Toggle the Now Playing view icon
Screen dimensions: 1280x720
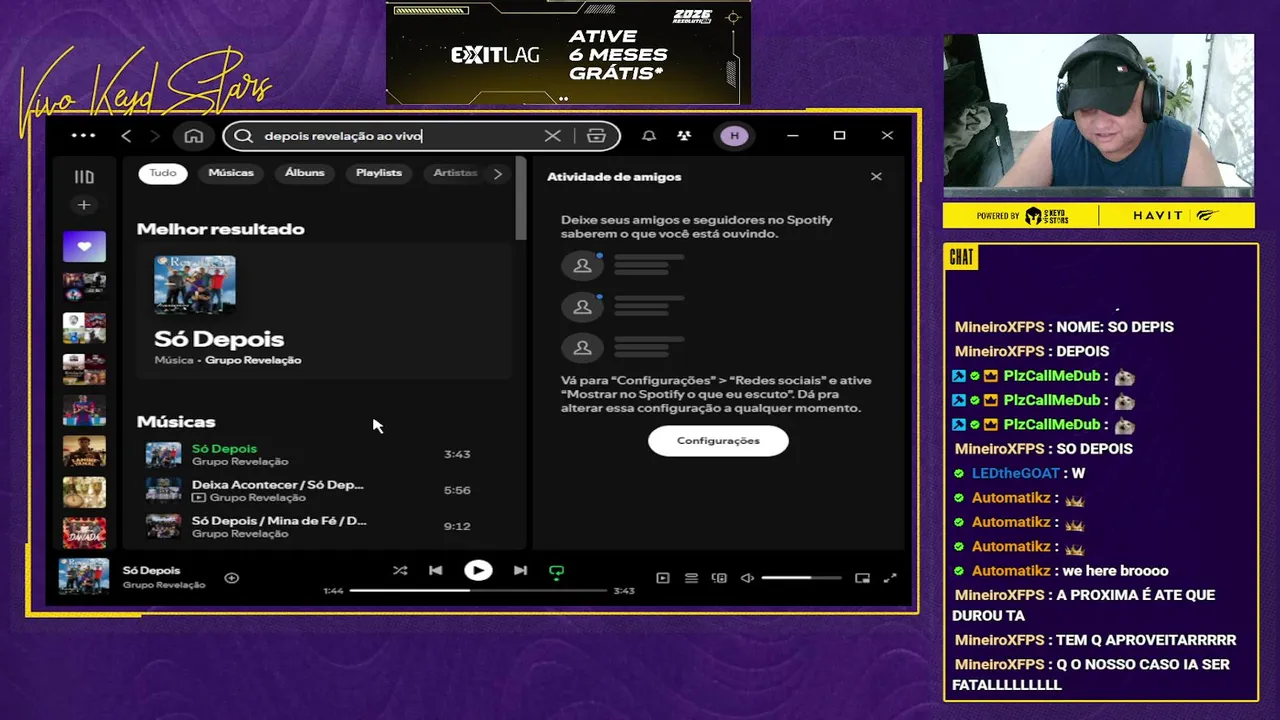[x=662, y=578]
